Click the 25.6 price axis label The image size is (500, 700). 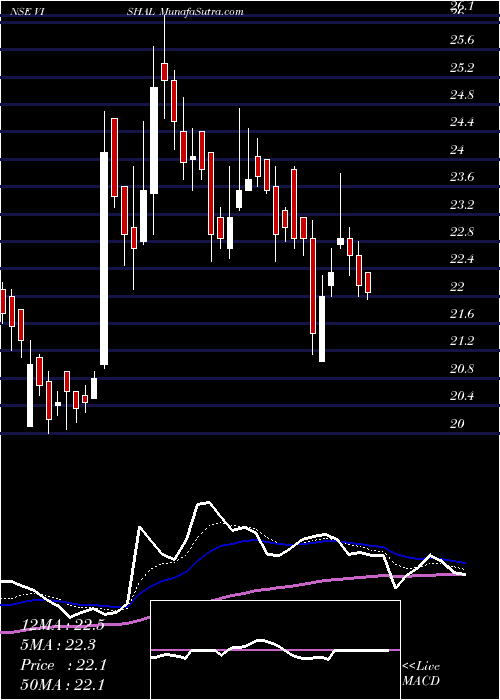pyautogui.click(x=462, y=40)
